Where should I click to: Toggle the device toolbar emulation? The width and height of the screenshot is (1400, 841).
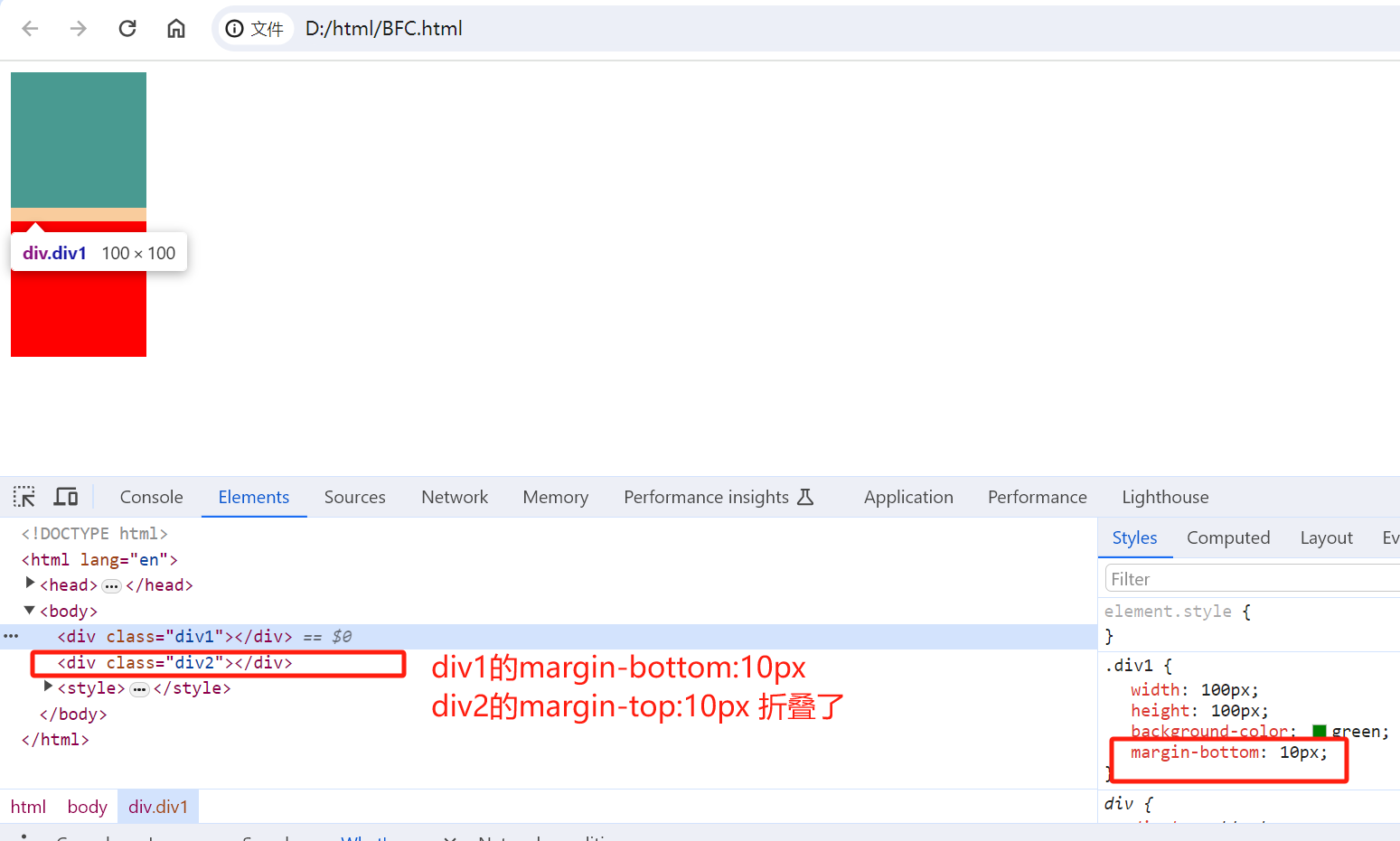point(66,497)
